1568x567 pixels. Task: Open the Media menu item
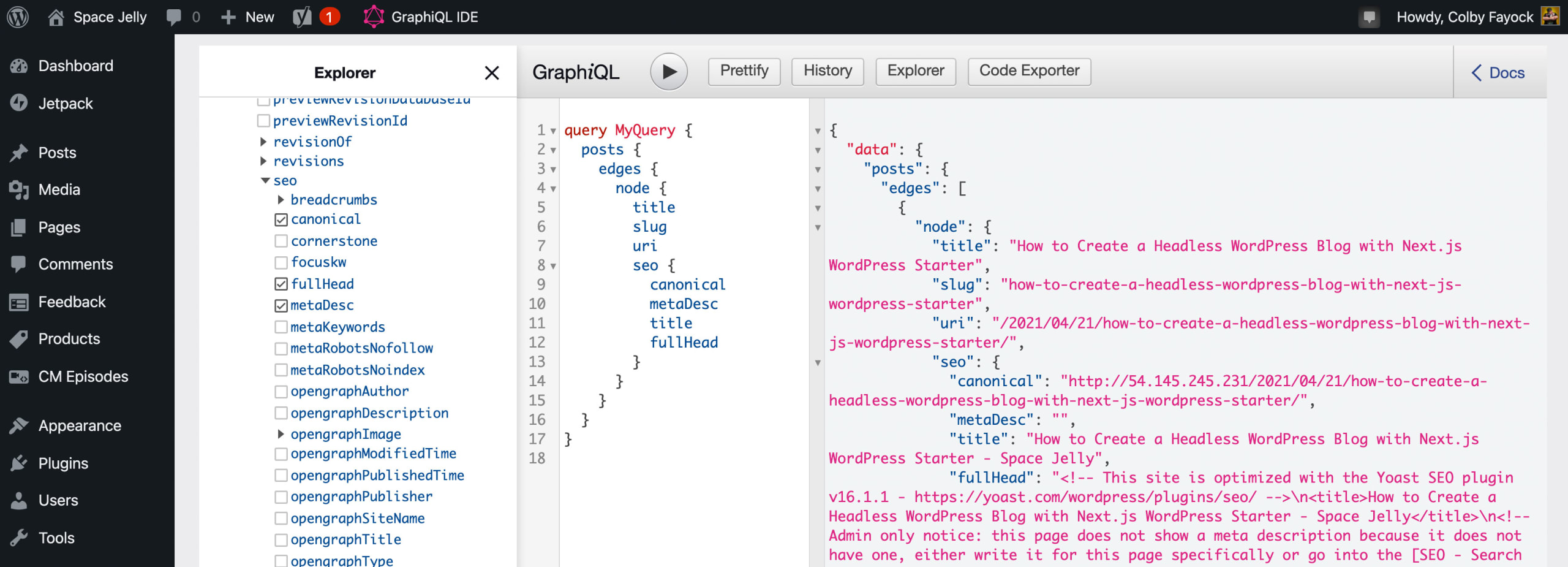pyautogui.click(x=59, y=190)
